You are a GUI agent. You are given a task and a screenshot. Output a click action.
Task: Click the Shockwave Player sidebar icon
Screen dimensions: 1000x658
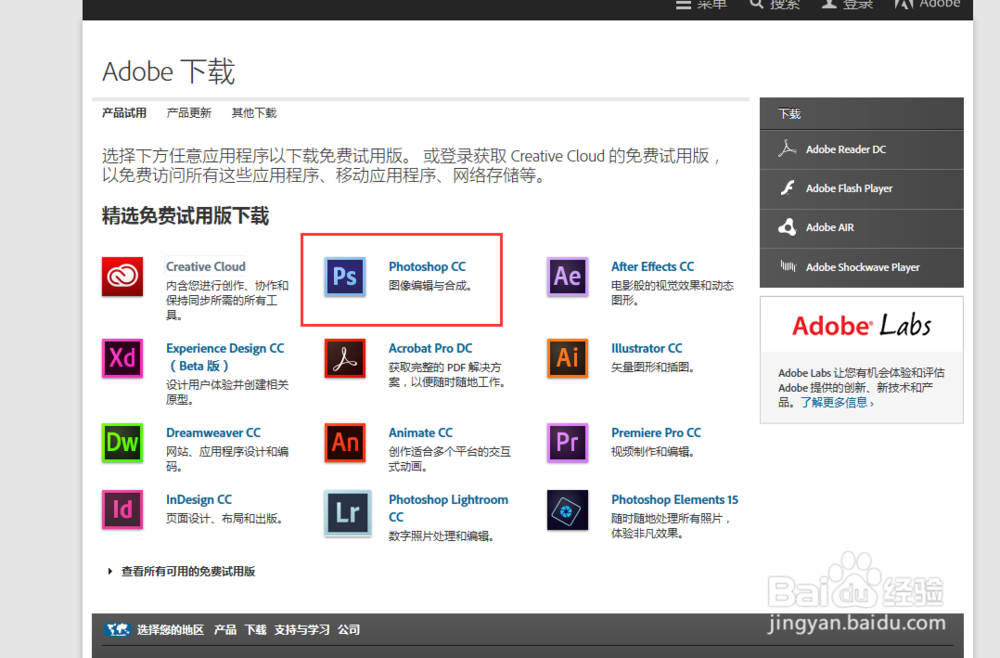click(x=788, y=266)
